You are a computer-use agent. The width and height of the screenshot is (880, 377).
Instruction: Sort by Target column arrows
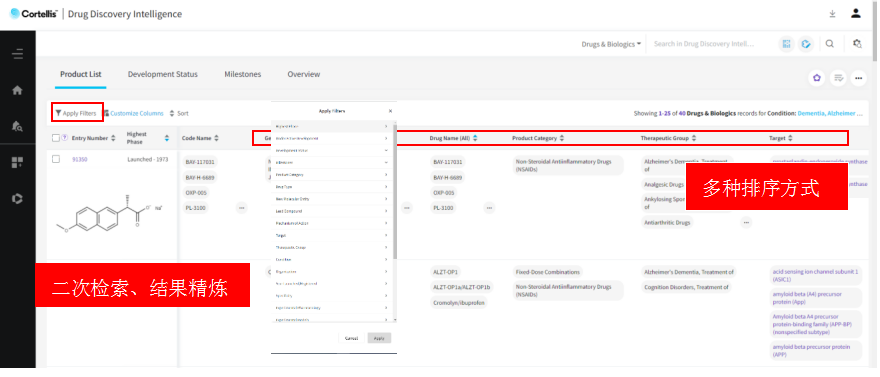tap(790, 138)
